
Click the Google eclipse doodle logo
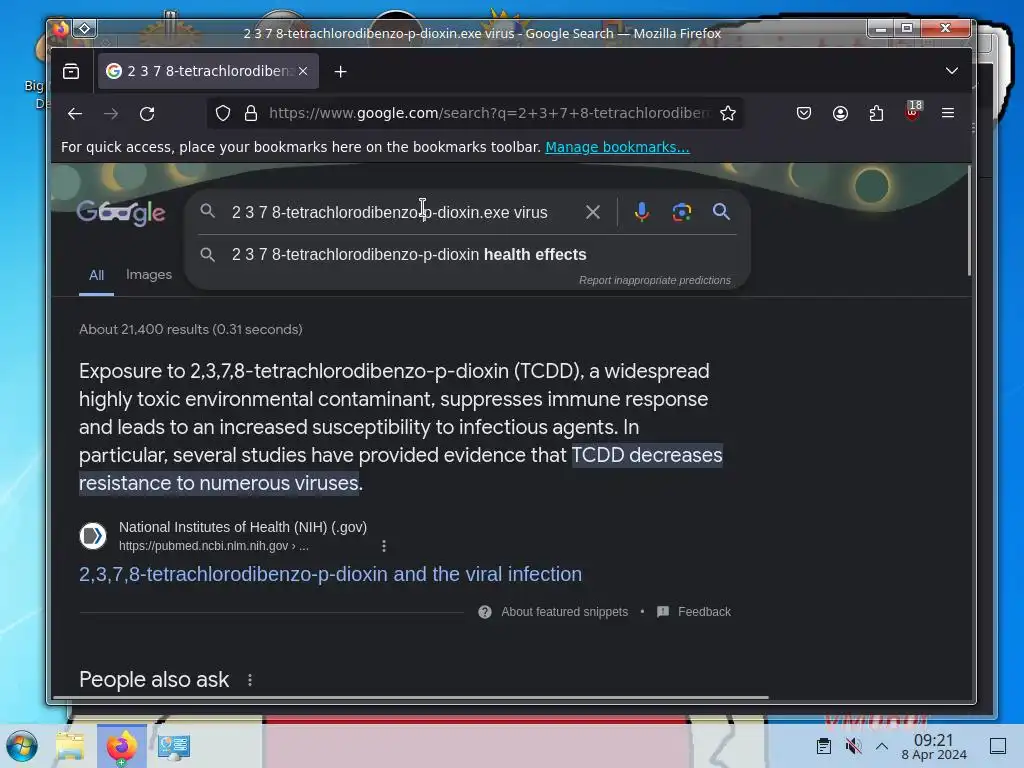[x=121, y=212]
